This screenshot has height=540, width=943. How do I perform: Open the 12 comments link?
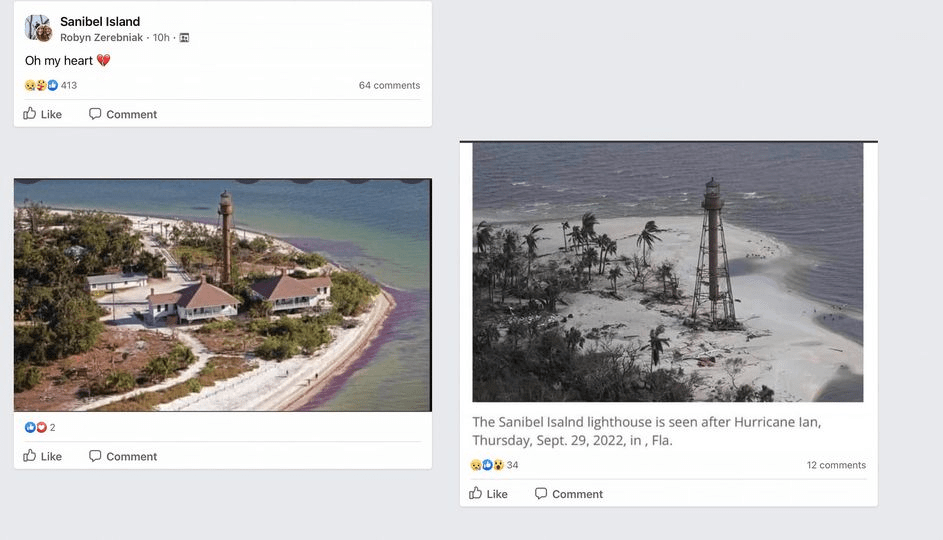tap(836, 465)
